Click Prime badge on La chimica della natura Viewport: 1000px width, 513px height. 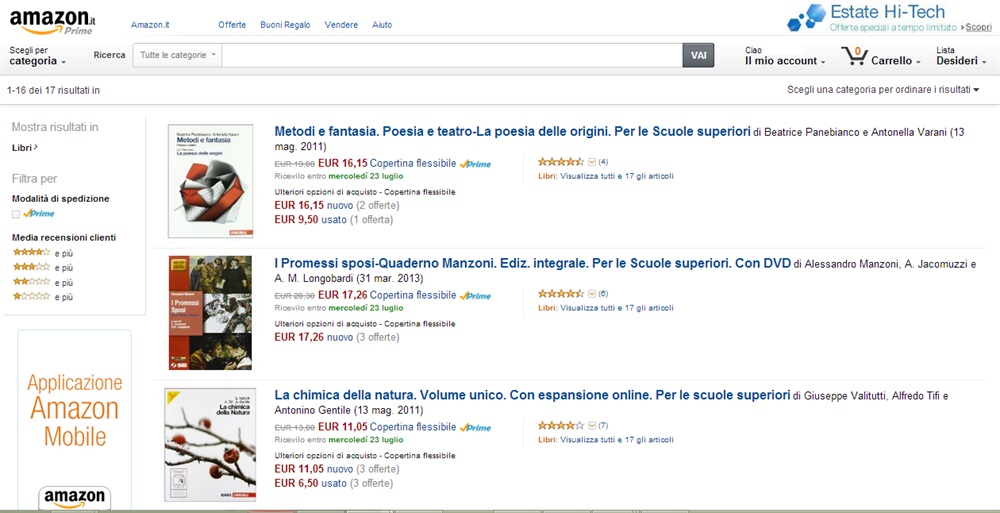[475, 428]
